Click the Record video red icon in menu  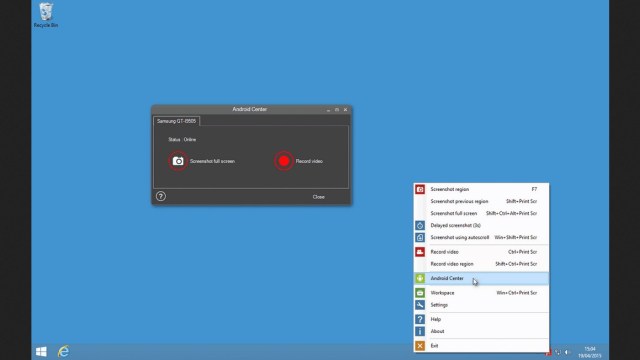pyautogui.click(x=420, y=252)
